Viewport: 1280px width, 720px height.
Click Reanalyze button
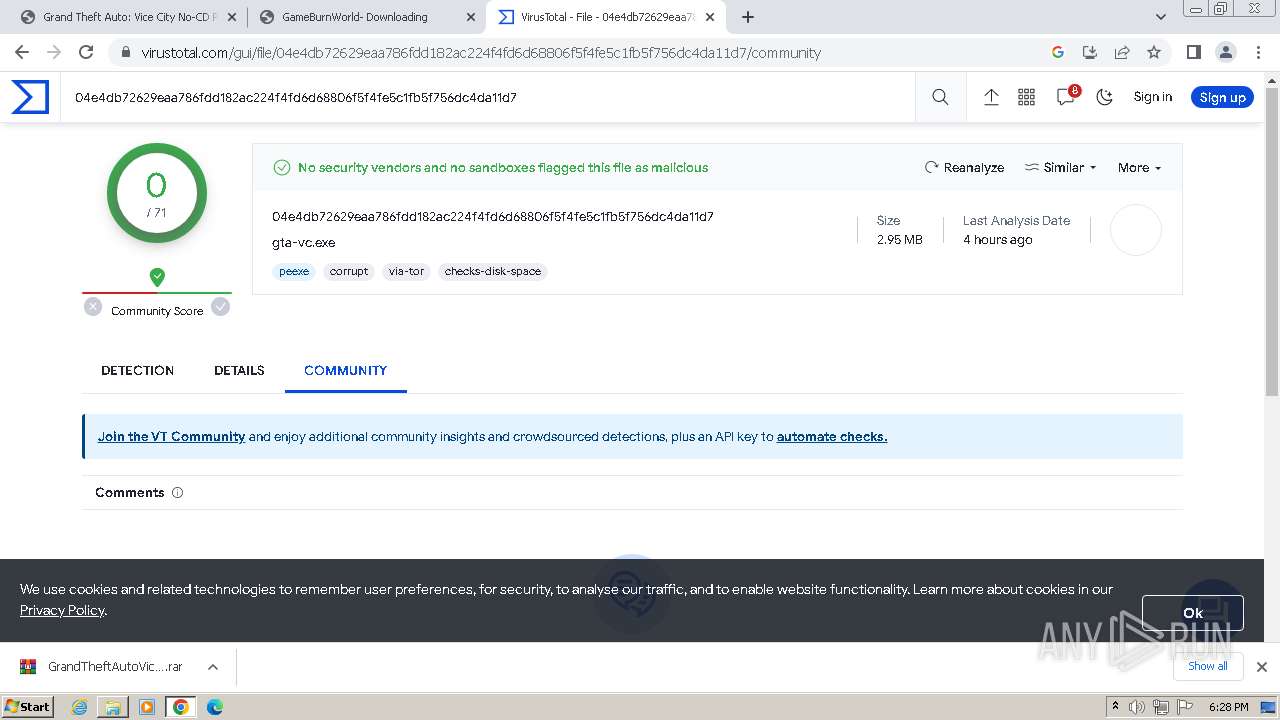coord(964,167)
